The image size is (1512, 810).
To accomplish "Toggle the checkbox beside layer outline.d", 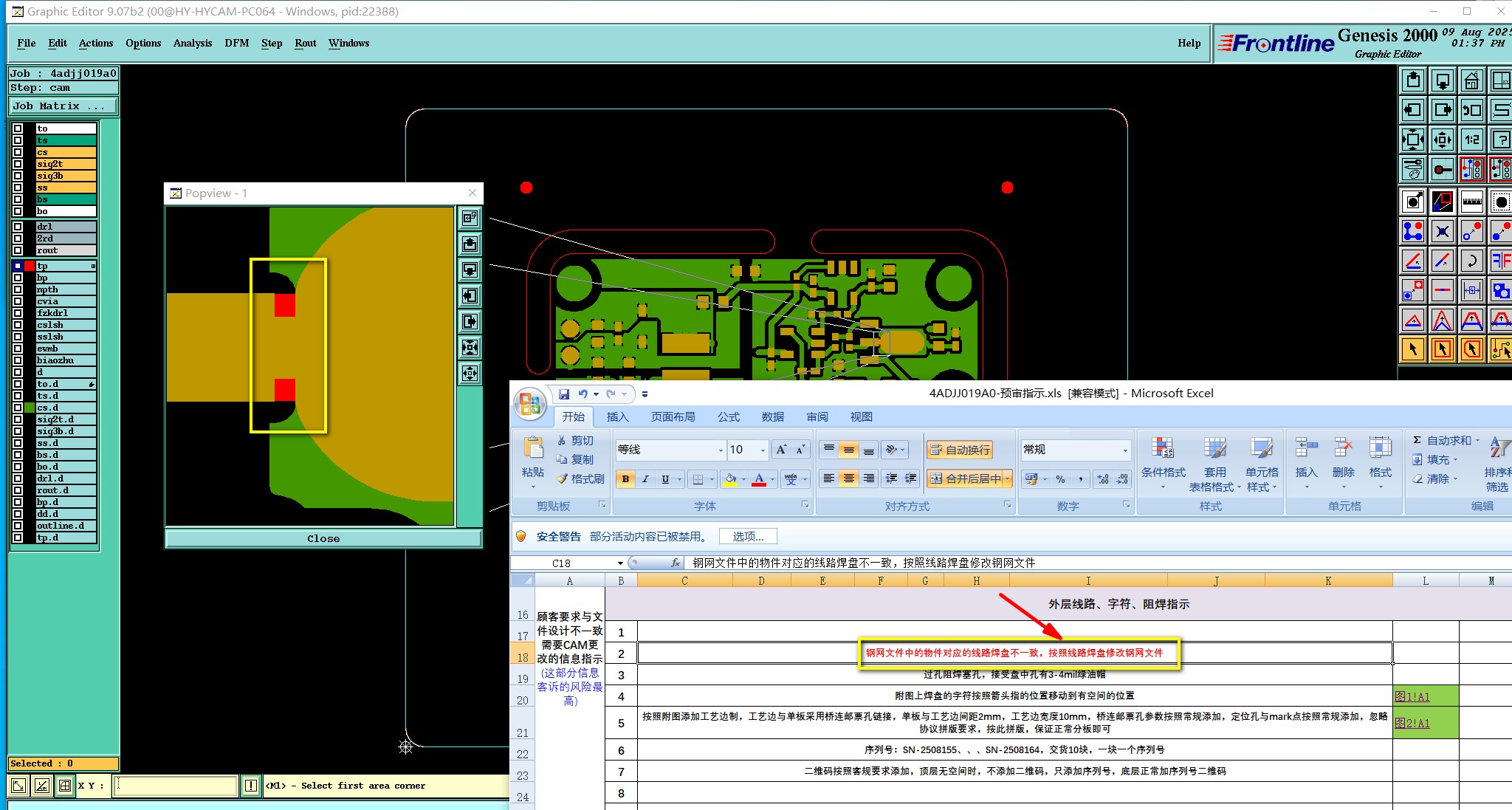I will [18, 526].
